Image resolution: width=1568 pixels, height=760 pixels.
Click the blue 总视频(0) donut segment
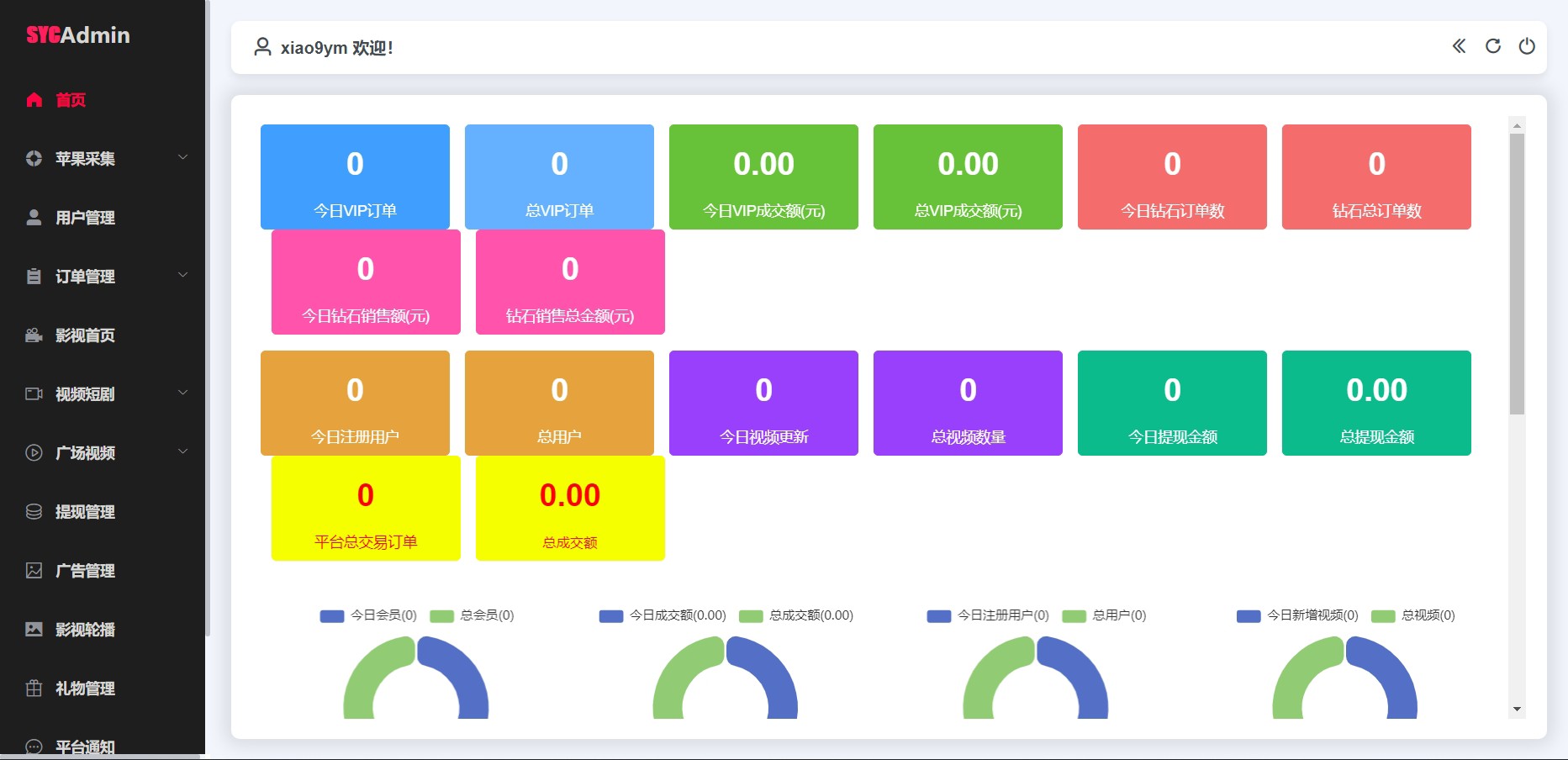(x=1386, y=677)
